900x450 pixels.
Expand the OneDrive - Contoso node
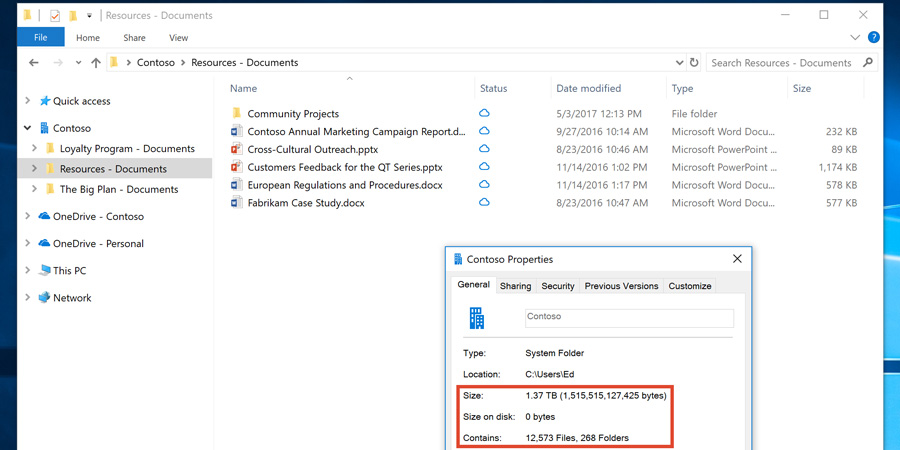click(28, 216)
